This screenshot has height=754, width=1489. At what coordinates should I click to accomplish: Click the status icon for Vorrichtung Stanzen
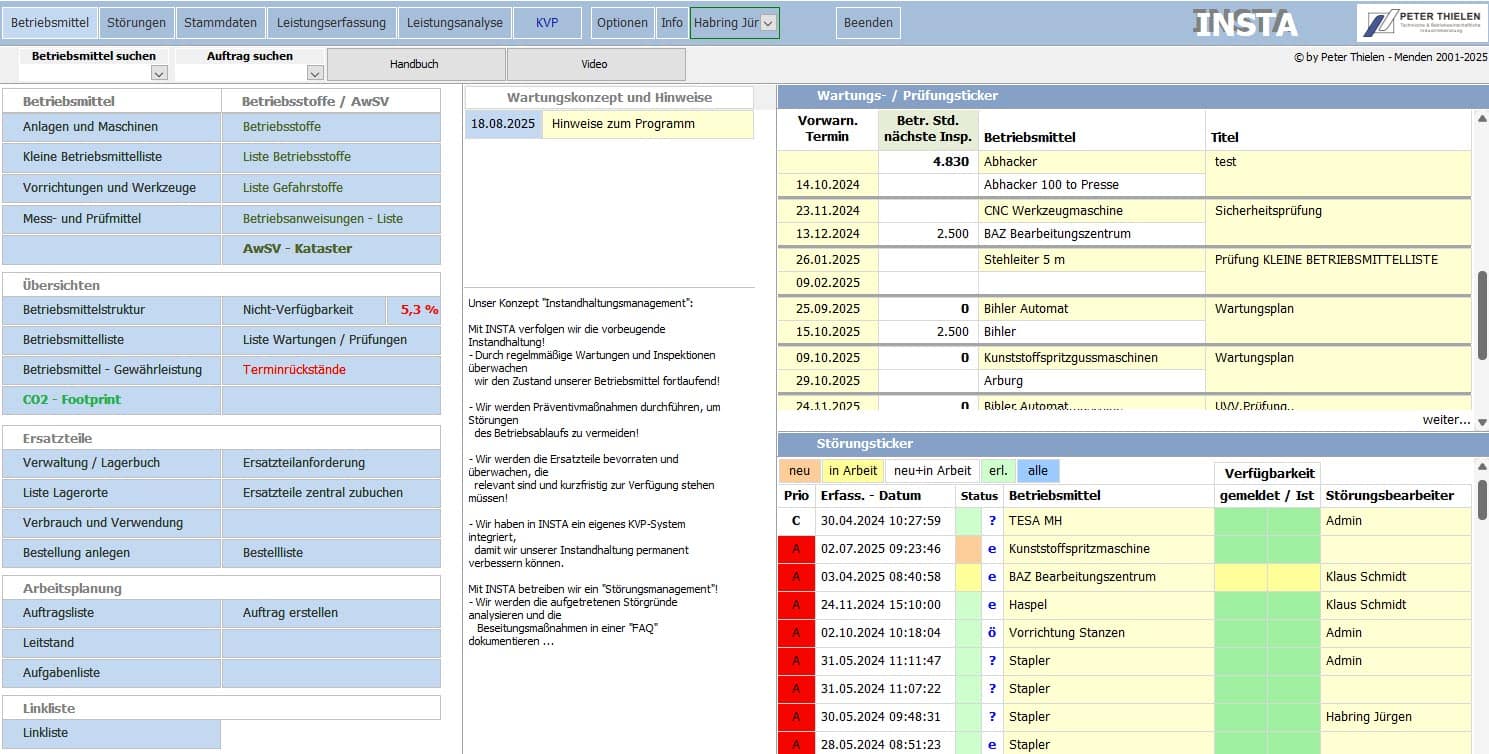click(x=992, y=633)
